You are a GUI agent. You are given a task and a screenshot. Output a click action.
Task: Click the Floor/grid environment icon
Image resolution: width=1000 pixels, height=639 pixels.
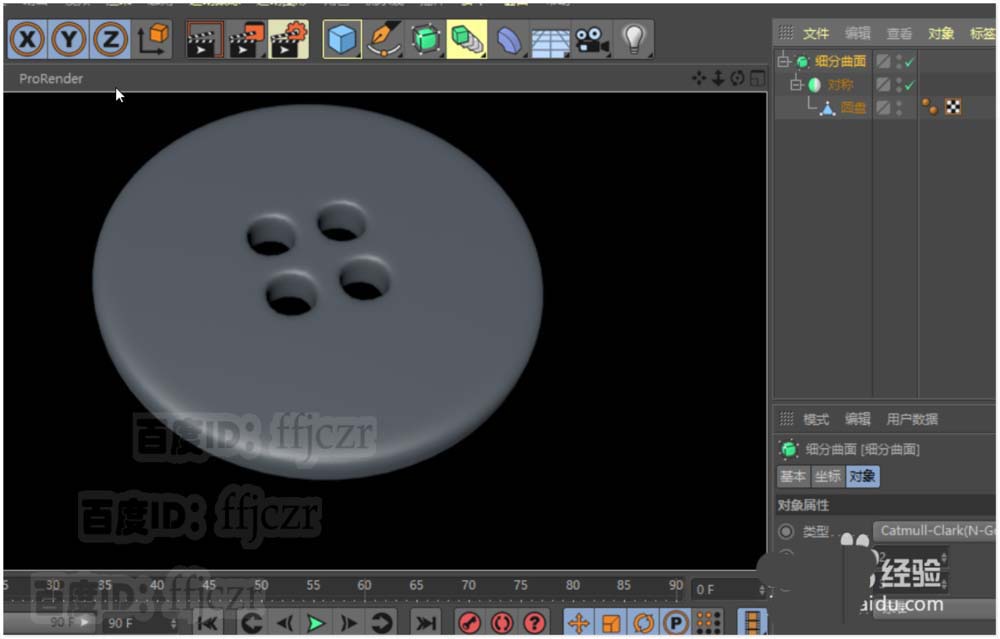550,40
